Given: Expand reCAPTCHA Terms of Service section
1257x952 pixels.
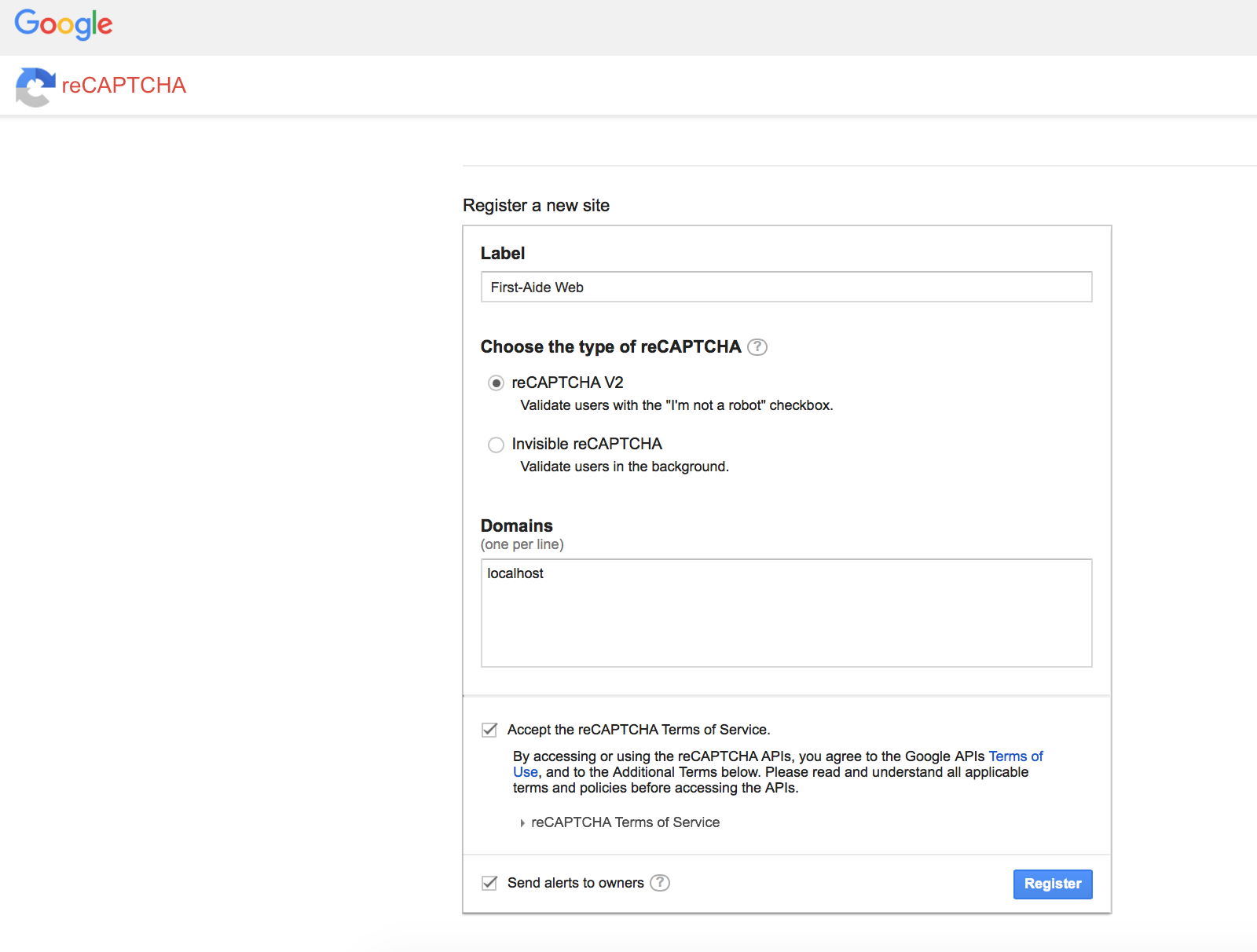Looking at the screenshot, I should coord(620,822).
